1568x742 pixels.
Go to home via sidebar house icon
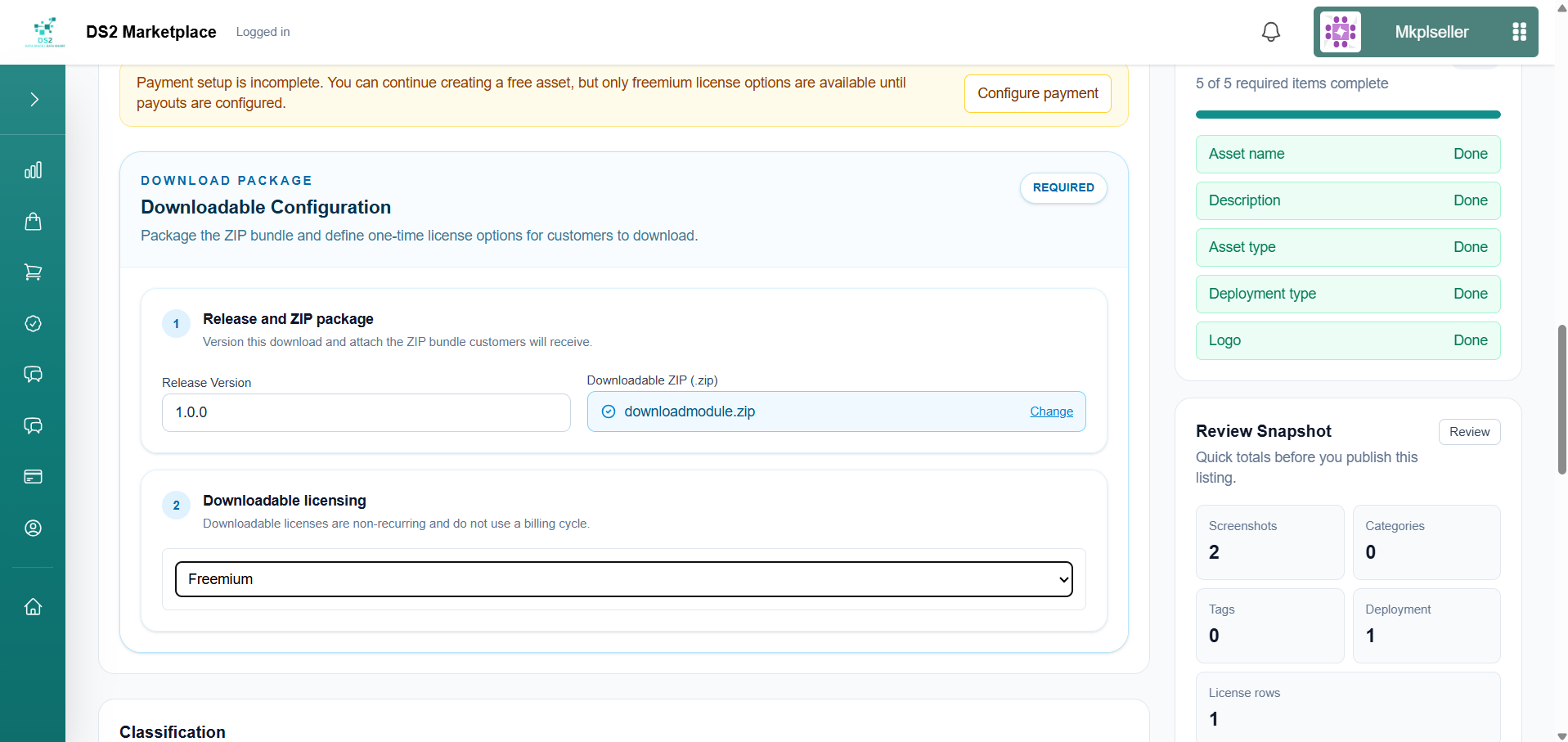point(33,606)
